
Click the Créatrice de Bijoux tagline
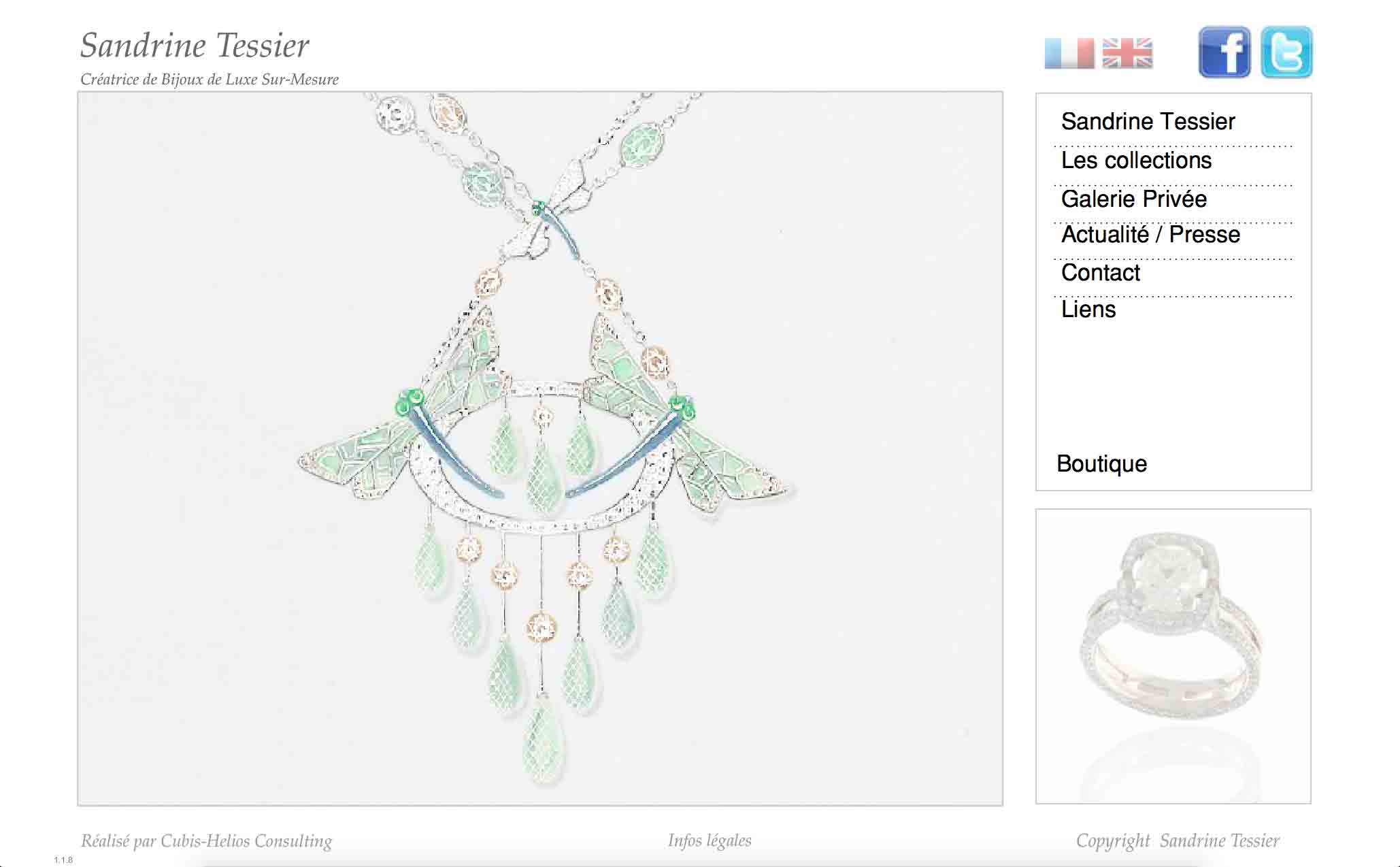pos(210,79)
